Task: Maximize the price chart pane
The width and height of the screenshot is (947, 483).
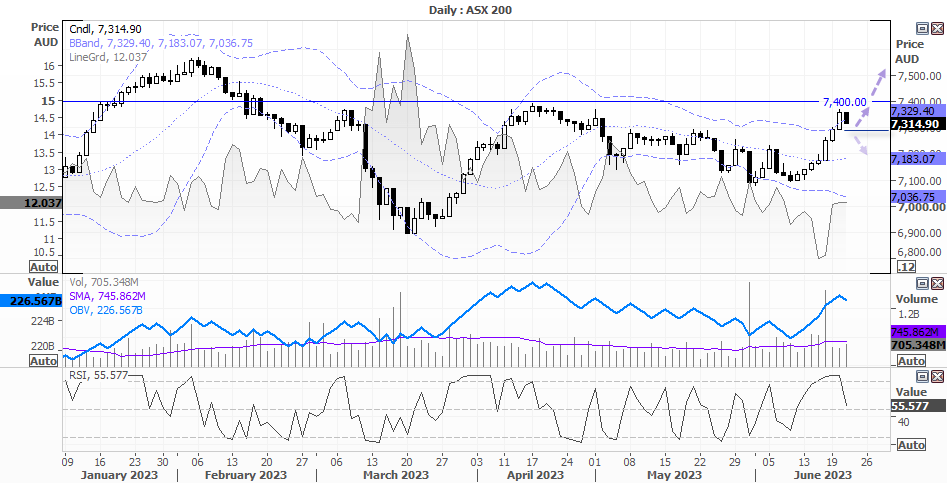Action: (922, 28)
